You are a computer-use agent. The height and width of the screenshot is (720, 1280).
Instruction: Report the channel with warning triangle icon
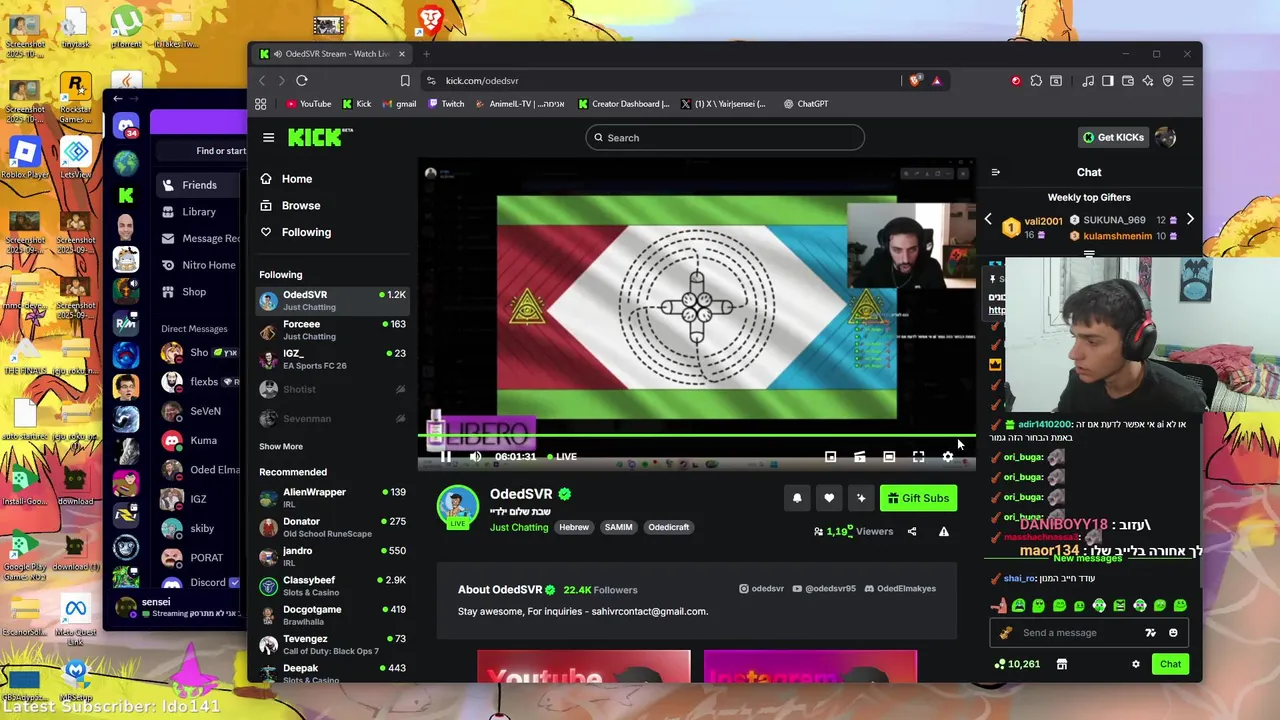[x=943, y=532]
